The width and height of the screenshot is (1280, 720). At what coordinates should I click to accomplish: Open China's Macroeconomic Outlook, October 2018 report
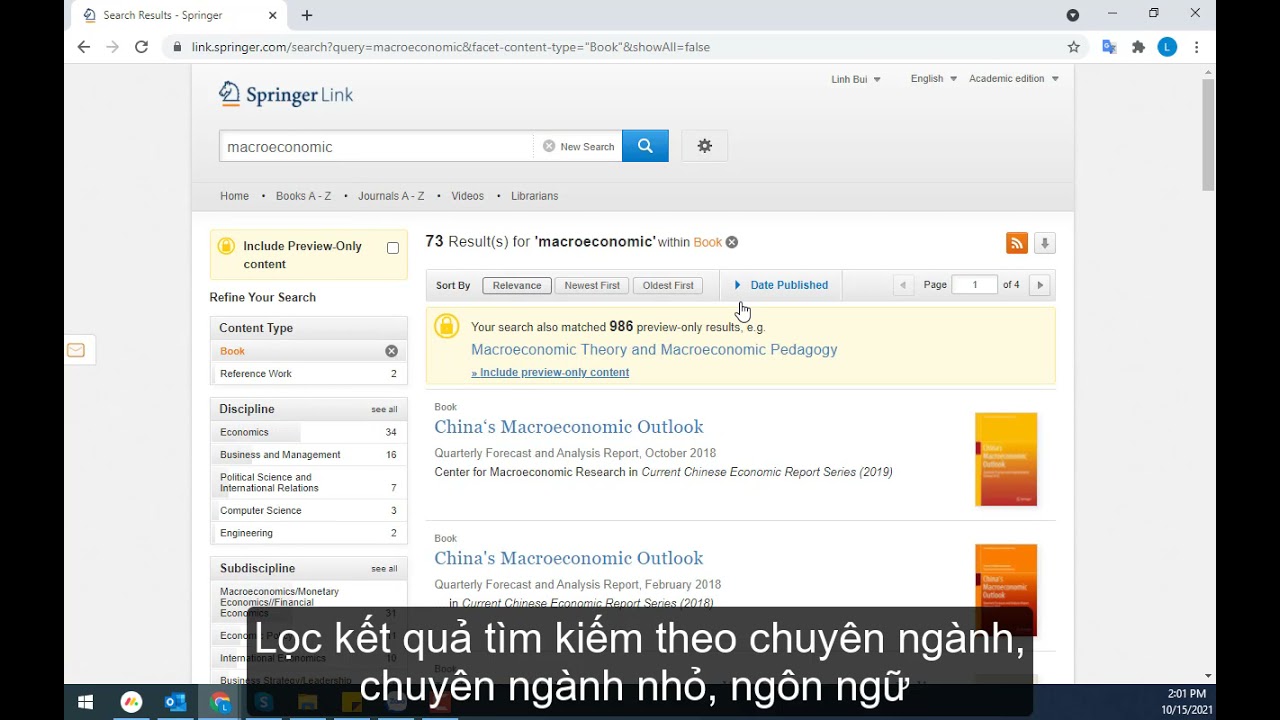[x=569, y=427]
